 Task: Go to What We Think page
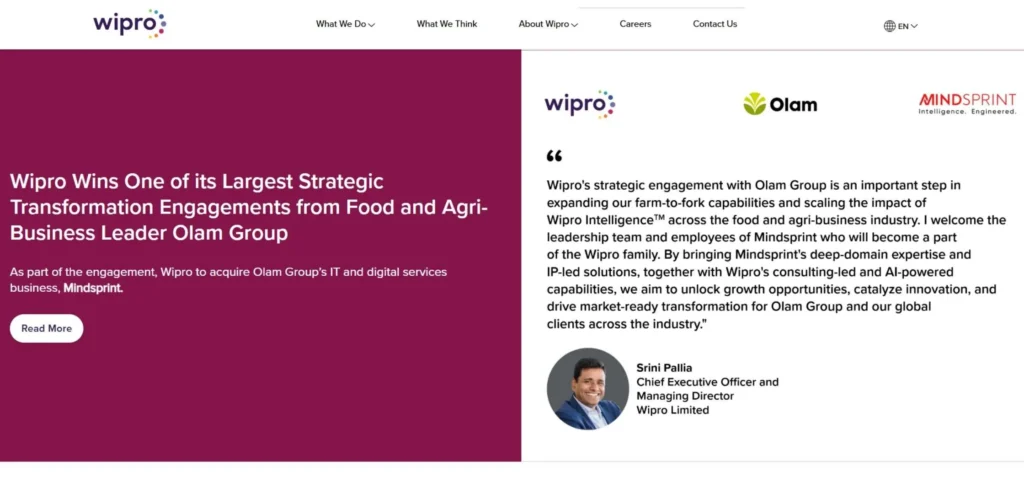coord(447,24)
